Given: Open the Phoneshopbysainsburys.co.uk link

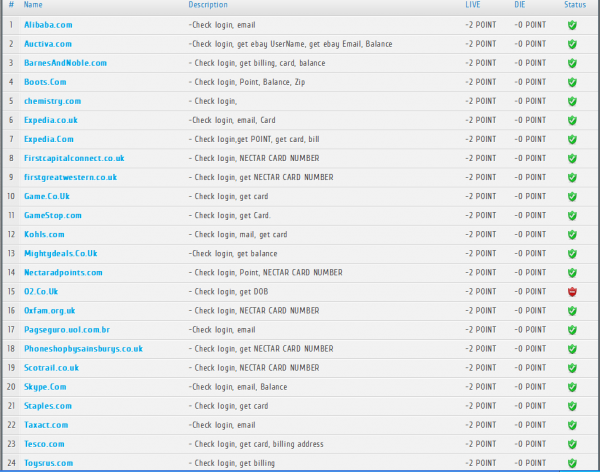Looking at the screenshot, I should pos(83,349).
